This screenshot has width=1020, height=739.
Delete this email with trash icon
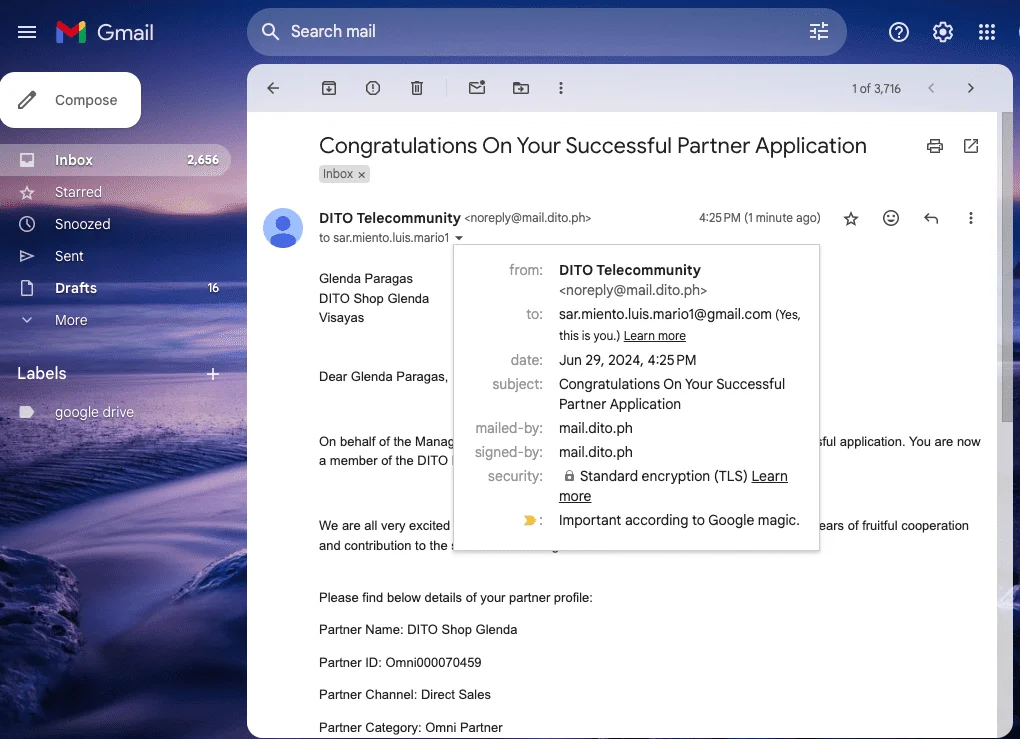pos(417,88)
